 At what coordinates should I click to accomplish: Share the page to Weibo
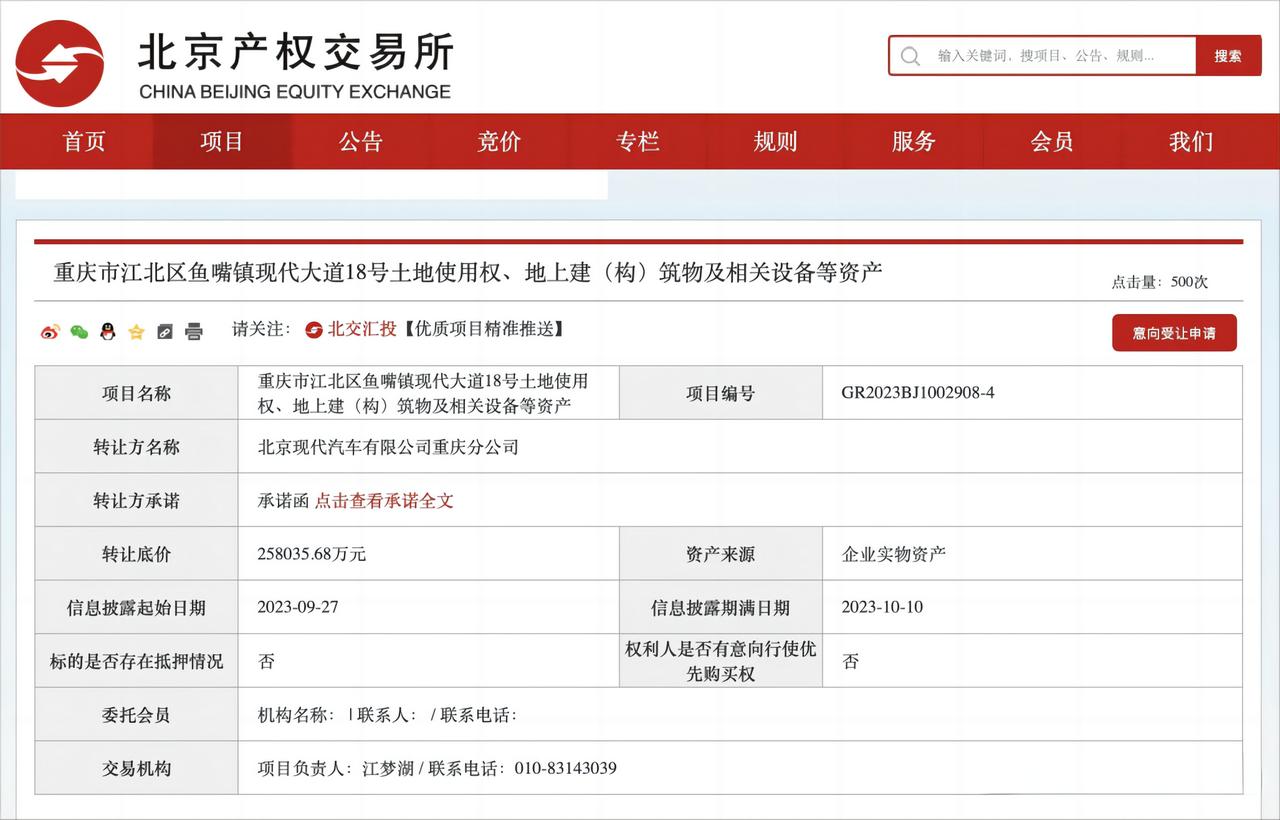(x=50, y=332)
